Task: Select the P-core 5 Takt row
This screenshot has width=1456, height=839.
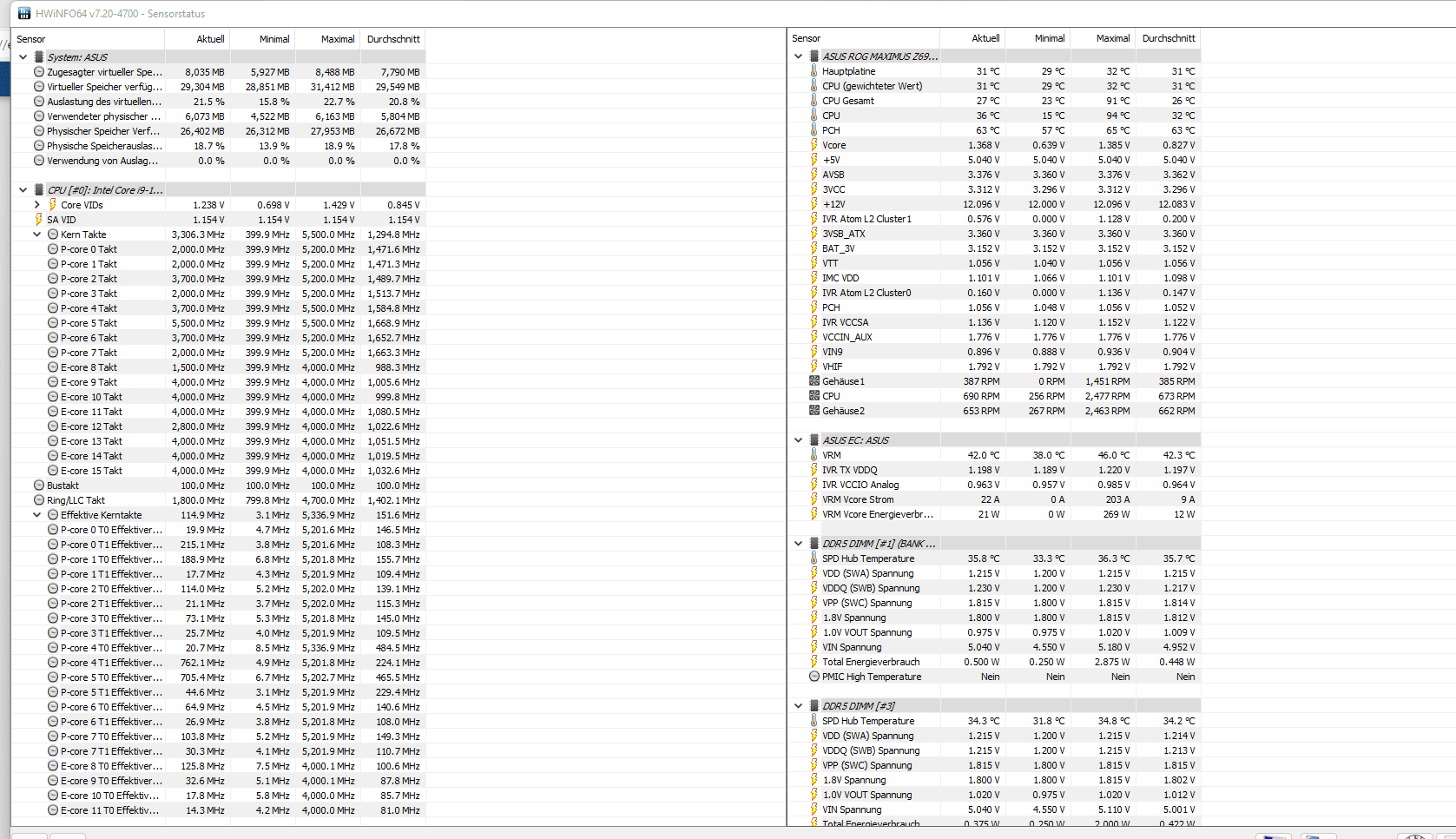Action: [219, 323]
